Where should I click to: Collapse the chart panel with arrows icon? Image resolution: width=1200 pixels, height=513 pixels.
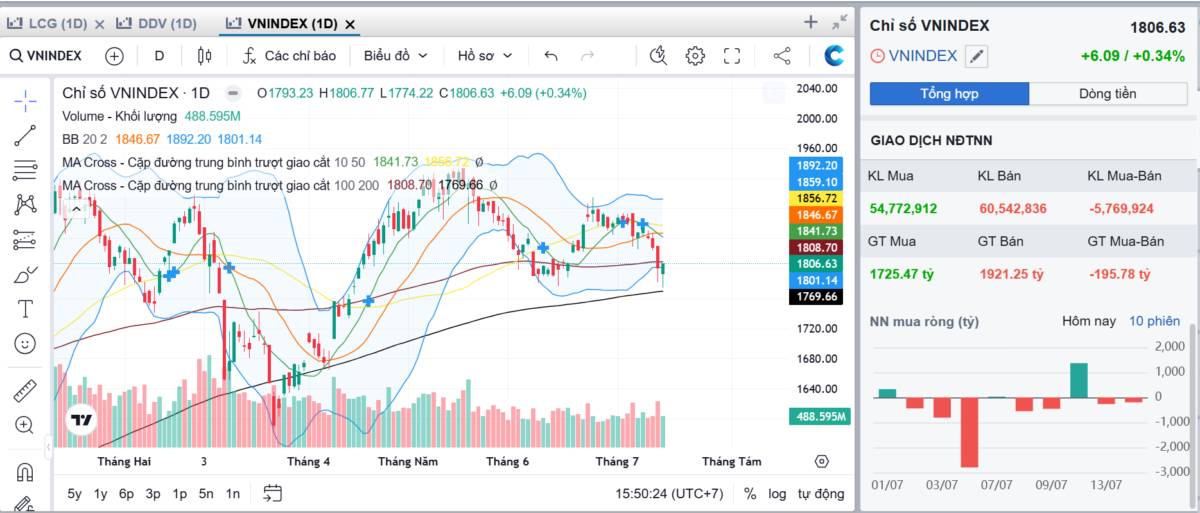click(x=839, y=22)
